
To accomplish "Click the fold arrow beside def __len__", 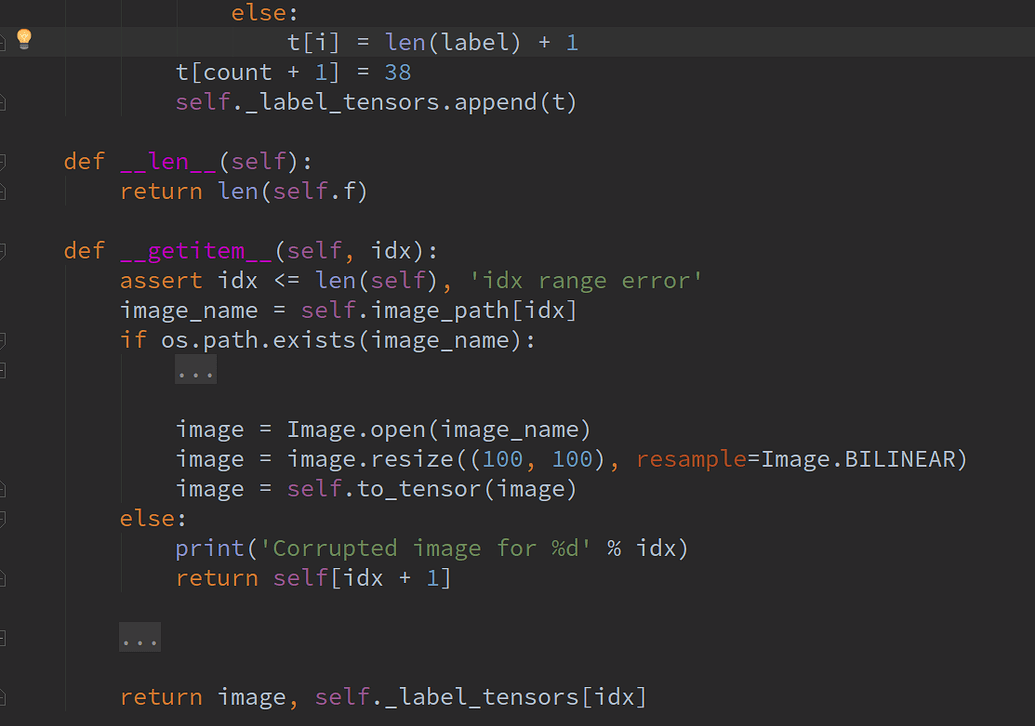I will (6, 161).
